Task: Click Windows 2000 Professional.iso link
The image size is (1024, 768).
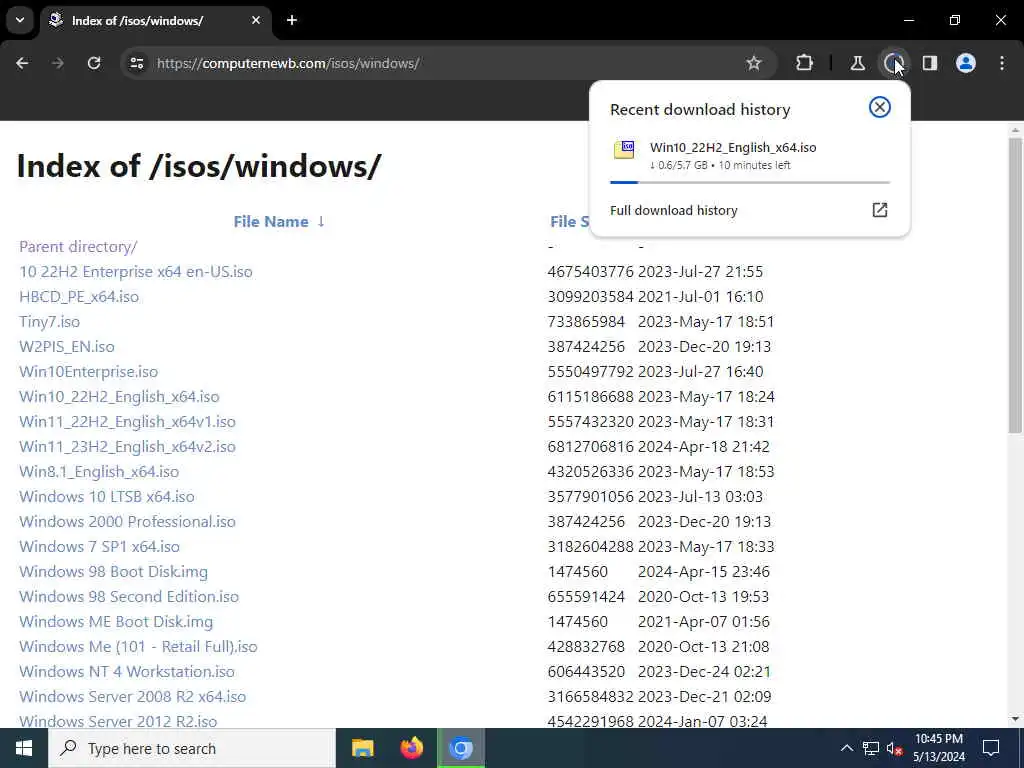Action: click(127, 522)
